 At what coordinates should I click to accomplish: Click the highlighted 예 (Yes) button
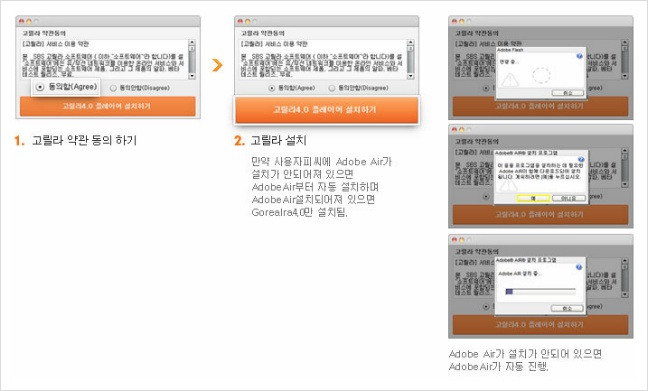pos(533,198)
